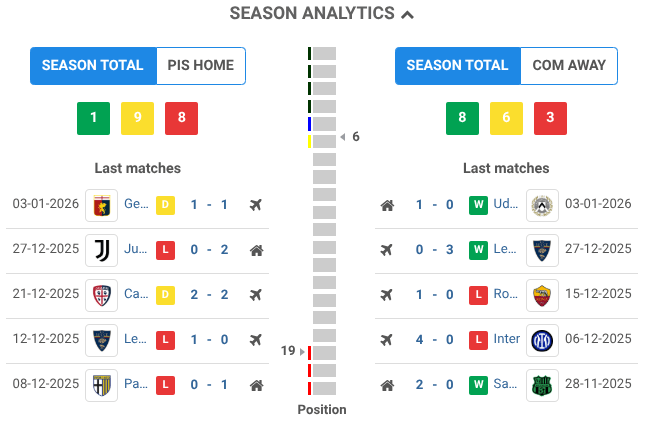Click the Udinese club logo
Viewport: 651px width, 423px height.
pos(542,205)
